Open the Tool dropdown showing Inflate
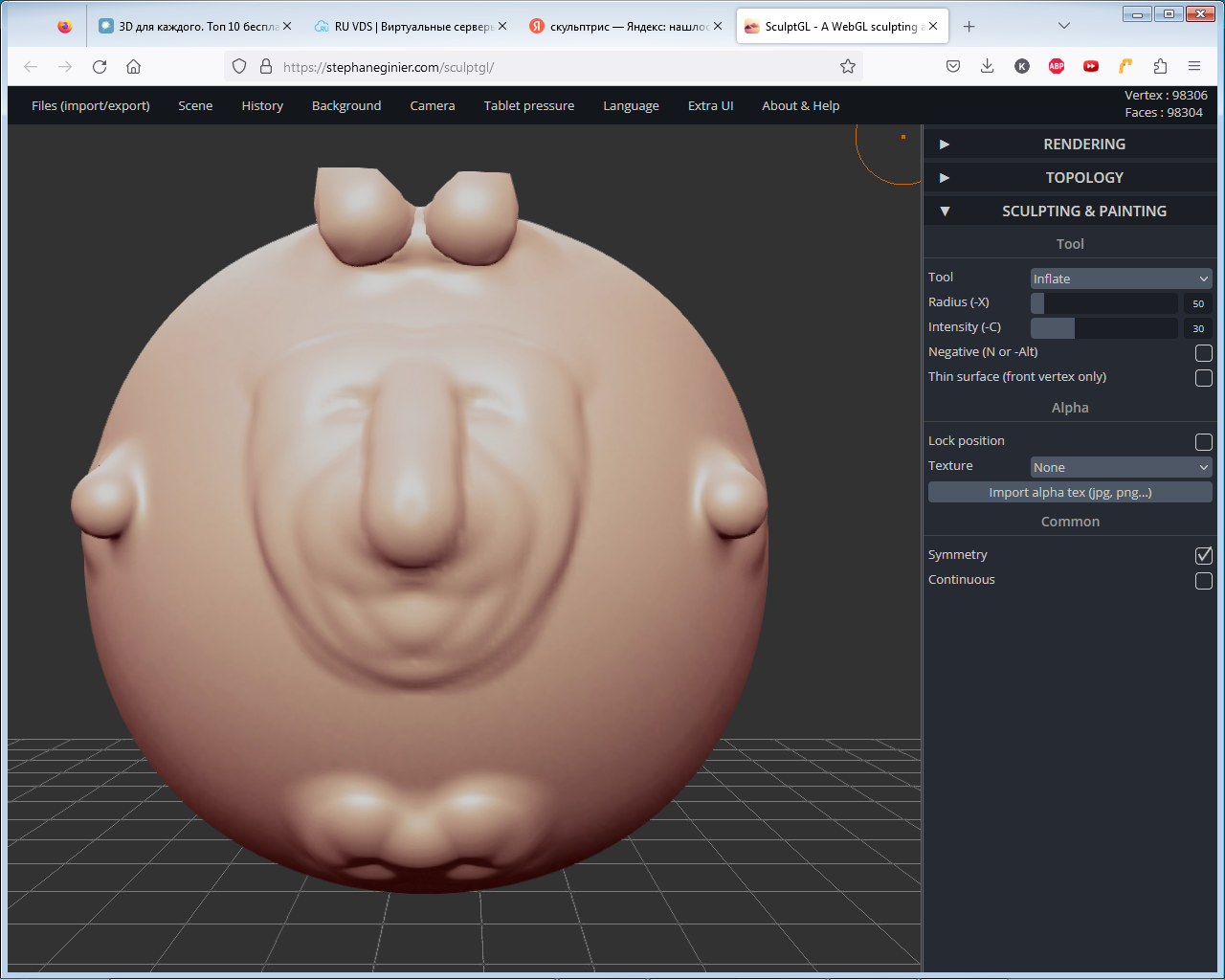1225x980 pixels. [1121, 278]
